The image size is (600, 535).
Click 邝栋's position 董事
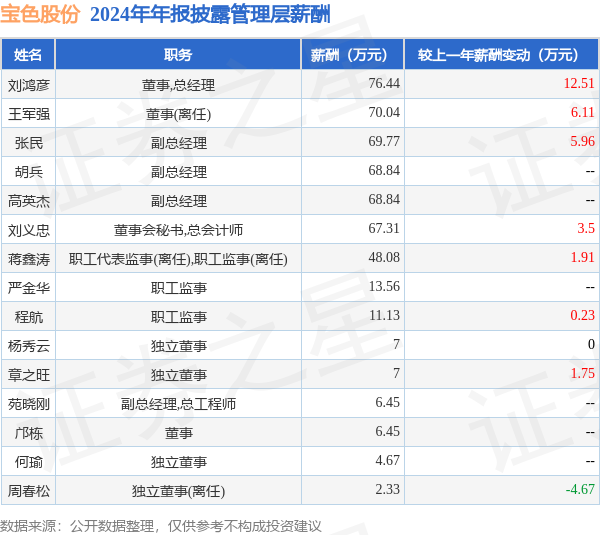coord(179,433)
